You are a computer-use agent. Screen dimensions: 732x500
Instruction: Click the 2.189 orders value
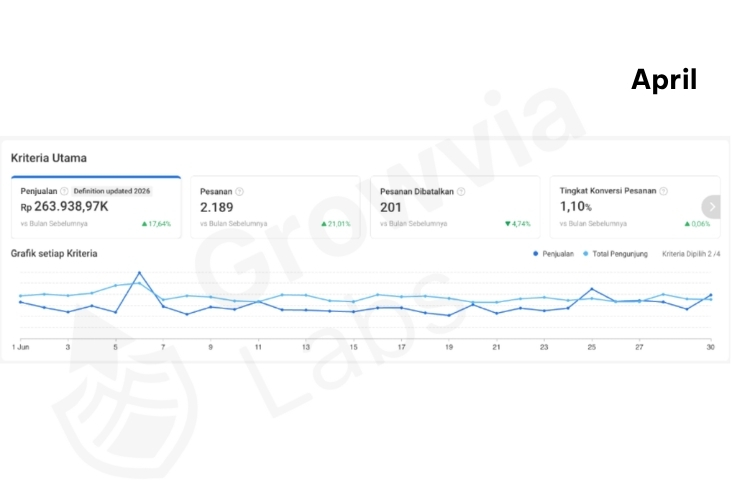(x=217, y=207)
